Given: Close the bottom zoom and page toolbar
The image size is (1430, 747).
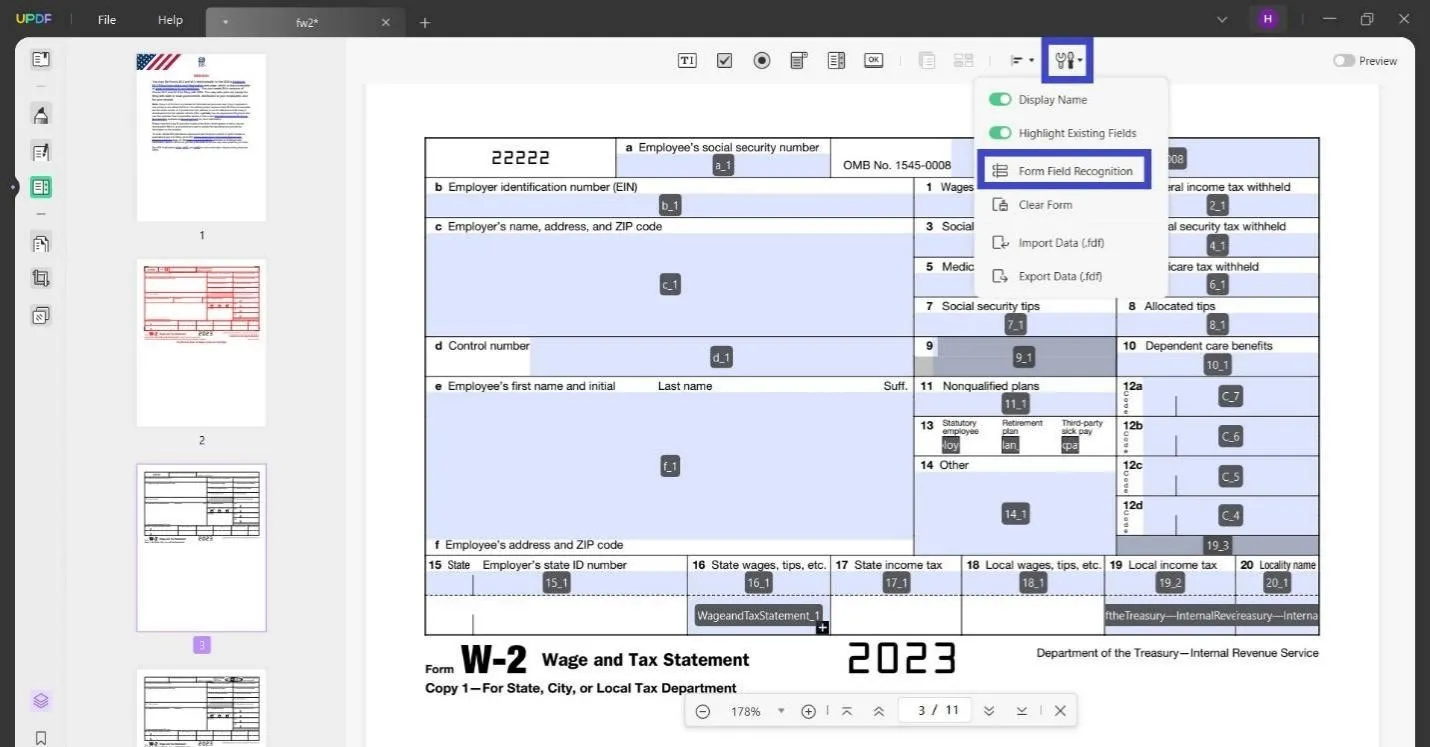Looking at the screenshot, I should point(1060,711).
